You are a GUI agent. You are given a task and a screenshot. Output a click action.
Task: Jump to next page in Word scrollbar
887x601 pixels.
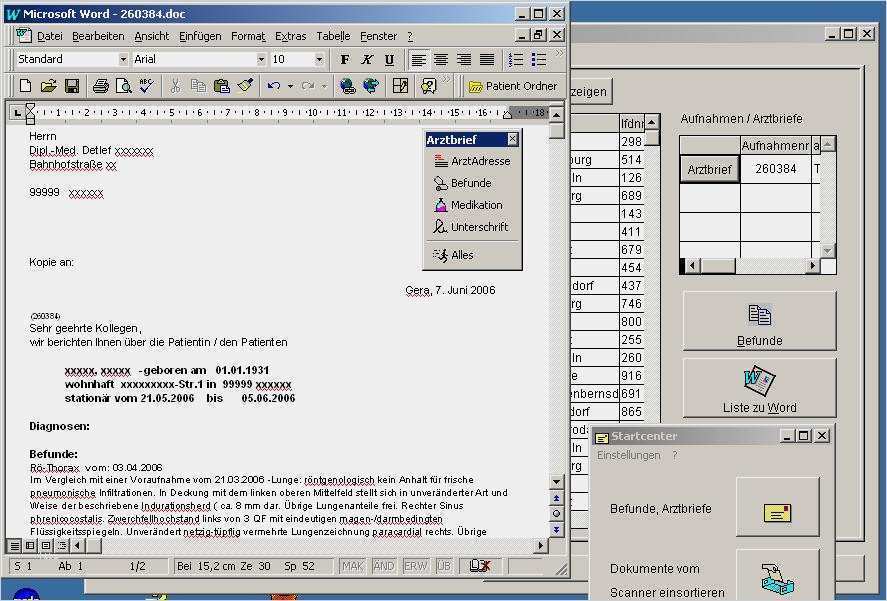point(557,530)
